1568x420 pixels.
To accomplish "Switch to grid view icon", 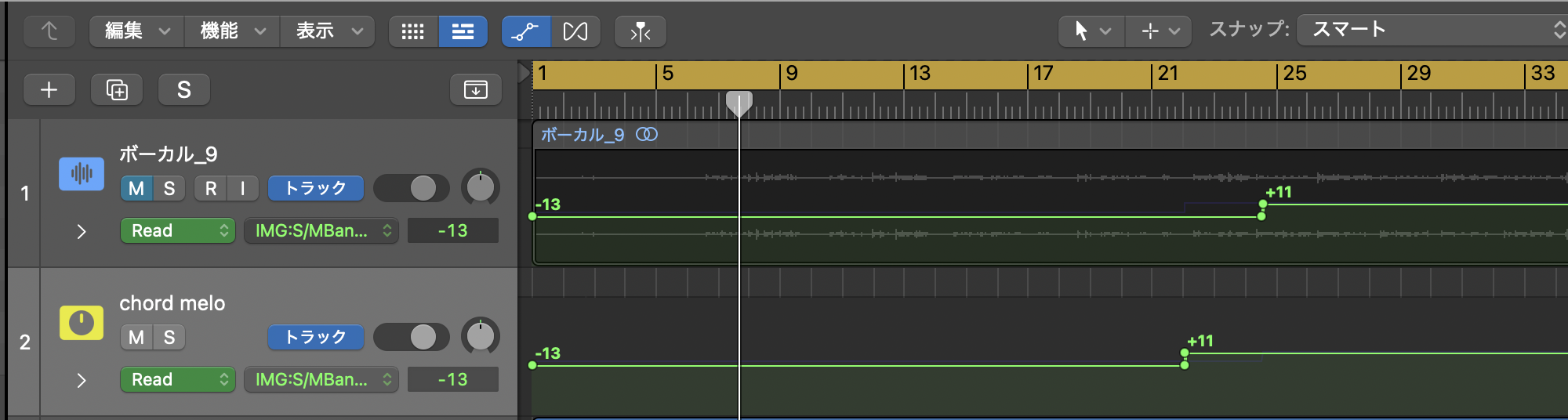I will coord(413,31).
